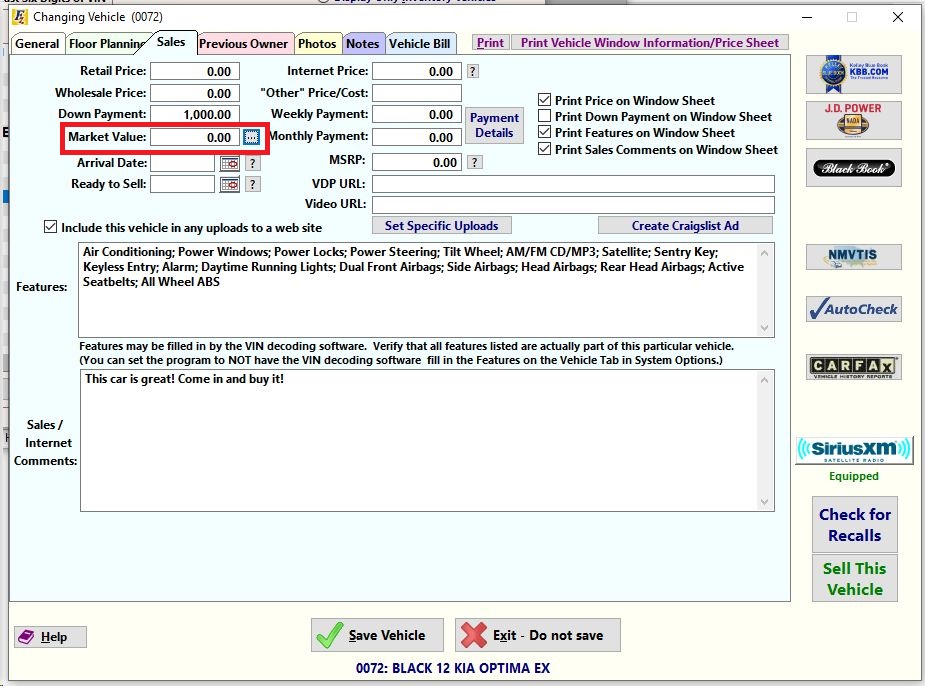925x686 pixels.
Task: Click the Arrival Date field
Action: (x=182, y=163)
